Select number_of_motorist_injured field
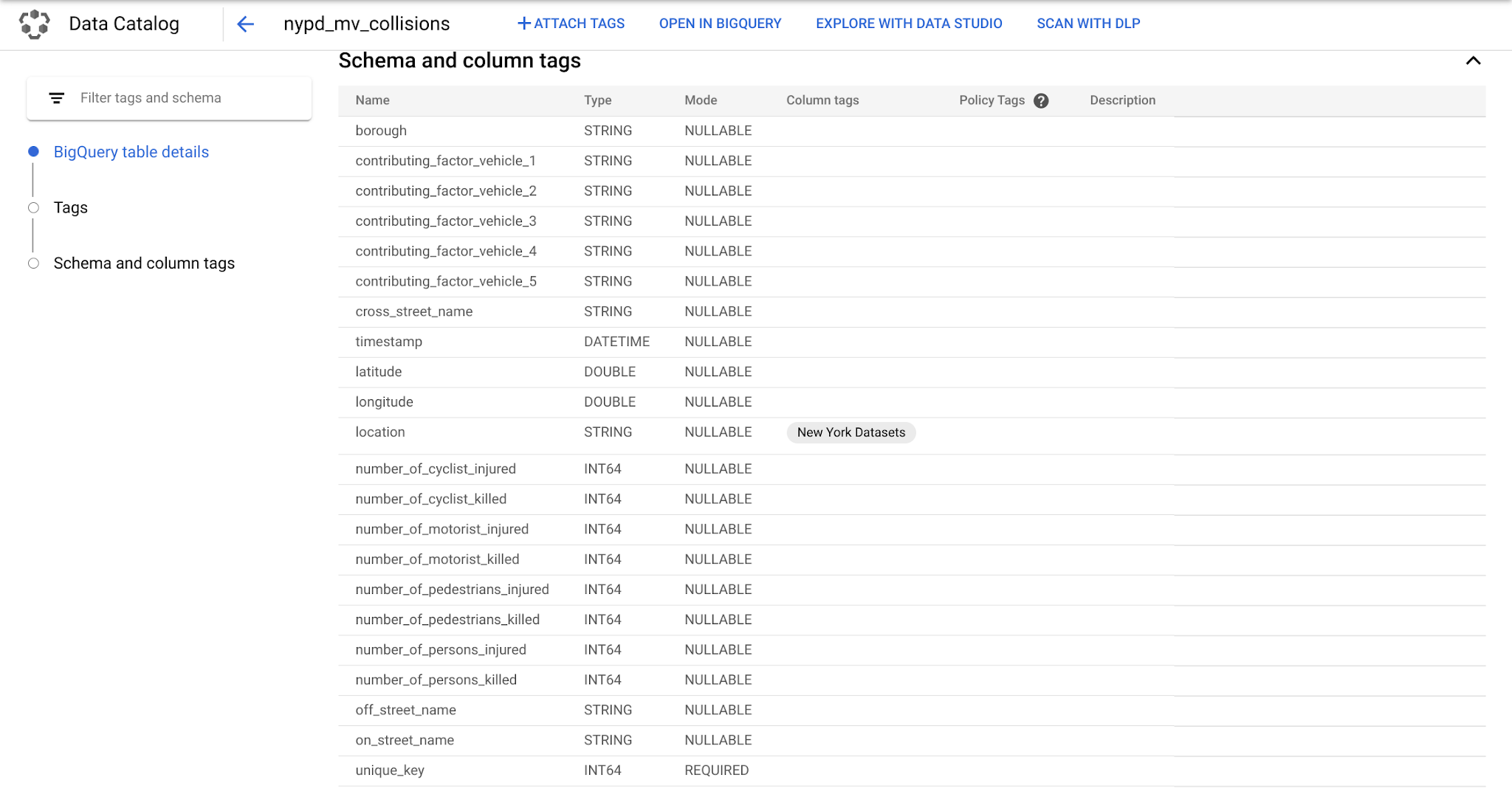This screenshot has height=791, width=1512. (441, 530)
